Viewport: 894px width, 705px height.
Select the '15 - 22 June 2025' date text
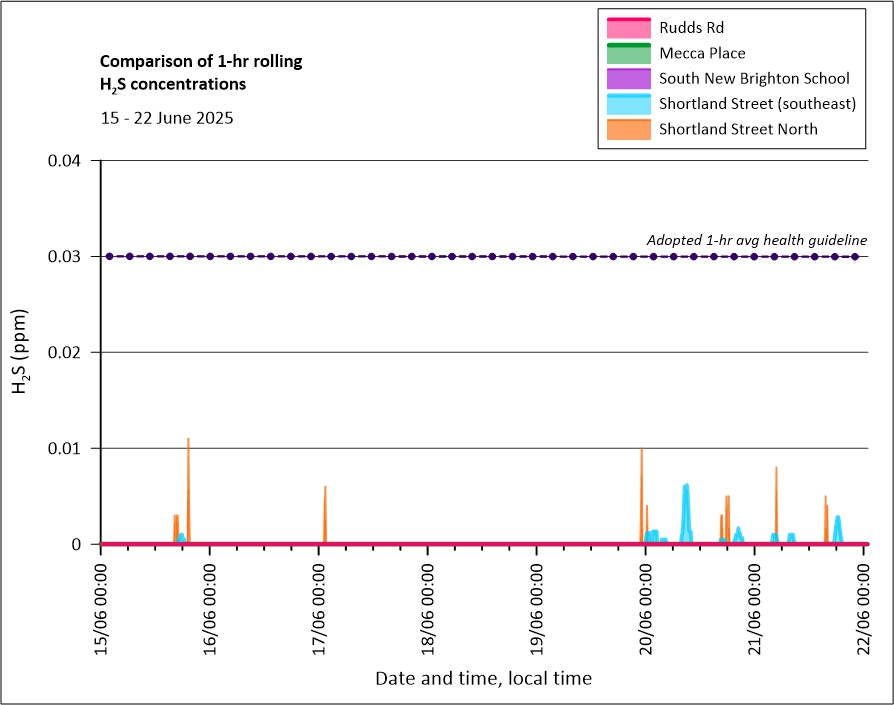pyautogui.click(x=167, y=118)
